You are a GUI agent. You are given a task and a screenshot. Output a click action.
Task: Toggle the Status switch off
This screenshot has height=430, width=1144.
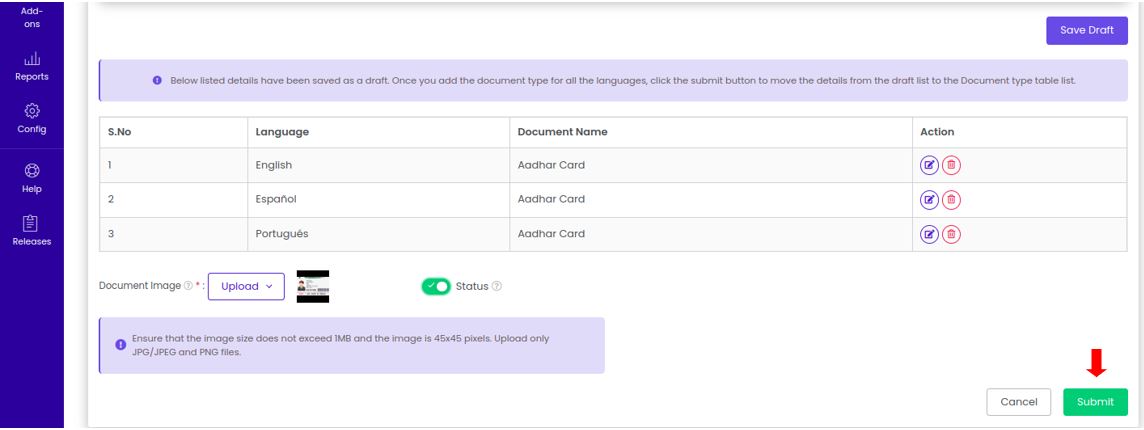(x=436, y=286)
